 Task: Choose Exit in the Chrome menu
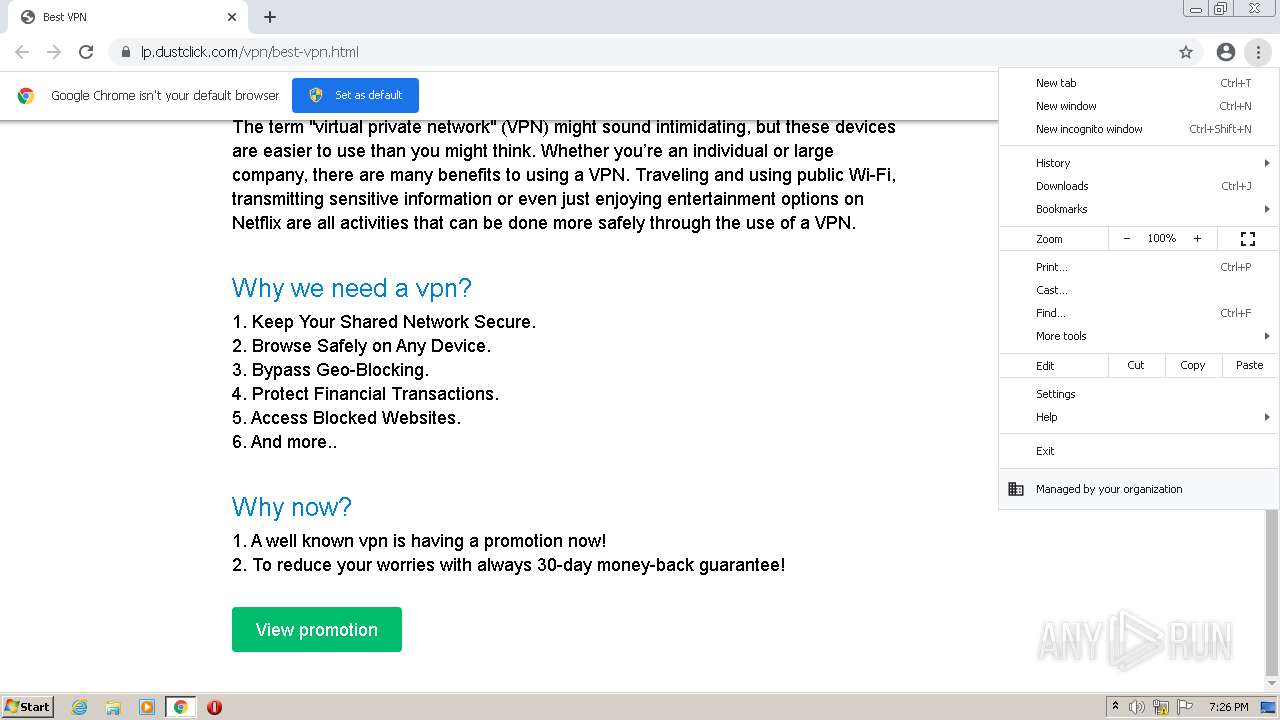click(x=1139, y=451)
